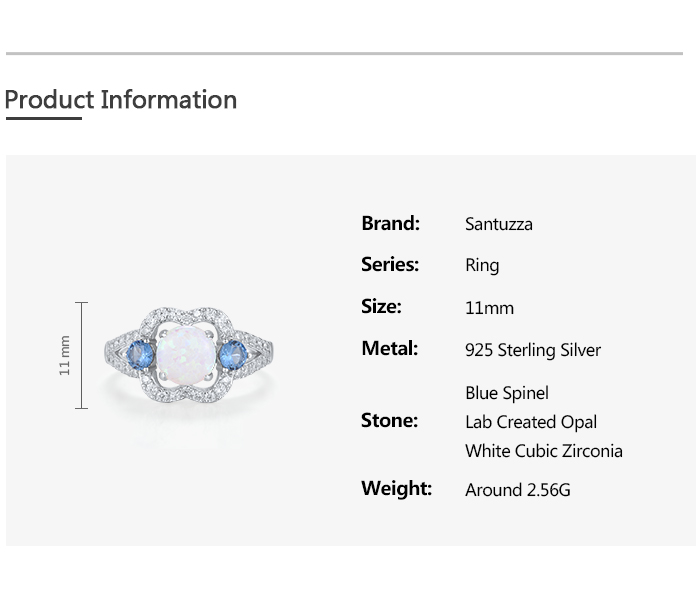Viewport: 700px width, 607px height.
Task: Select the Blue Spinel stone entry
Action: pyautogui.click(x=507, y=393)
